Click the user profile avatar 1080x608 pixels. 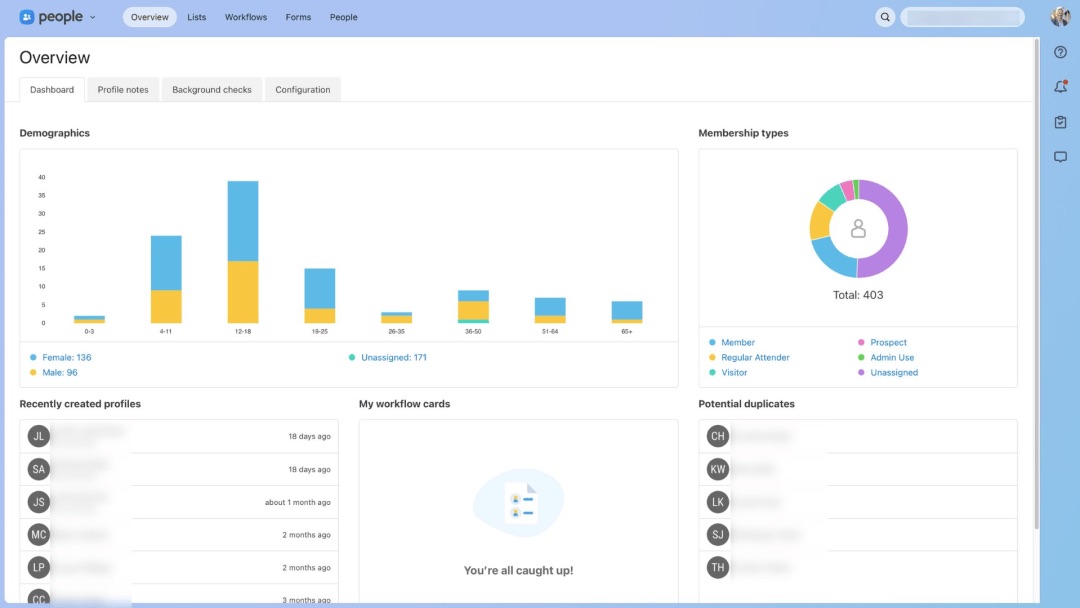pyautogui.click(x=1060, y=17)
